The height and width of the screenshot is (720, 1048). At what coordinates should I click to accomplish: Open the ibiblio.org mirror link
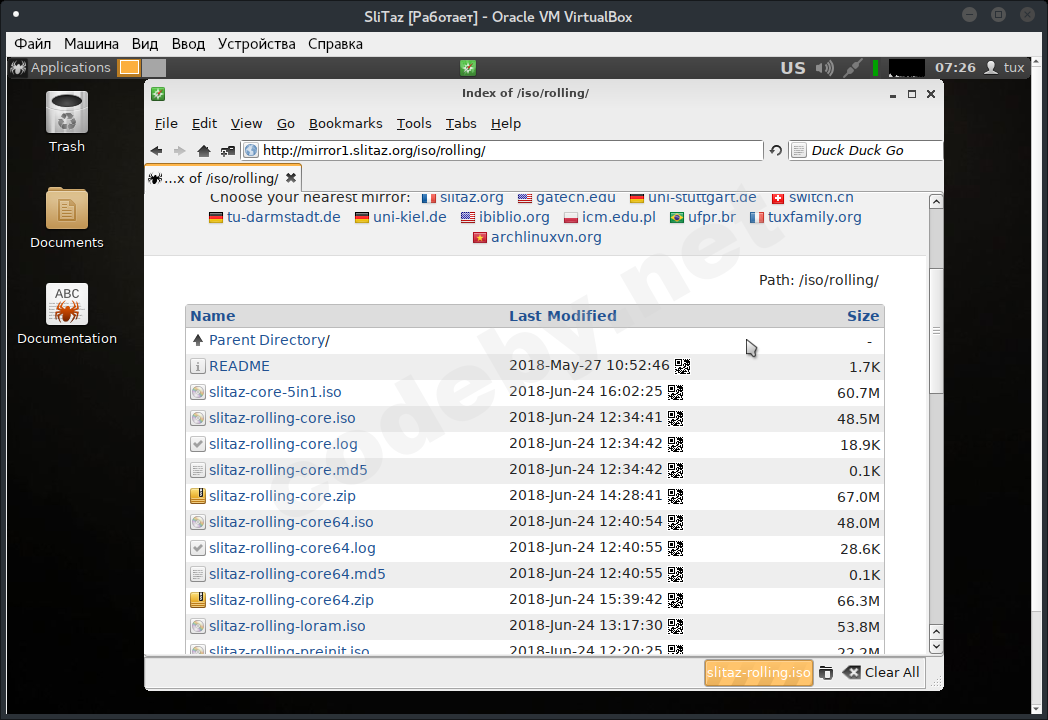[514, 217]
